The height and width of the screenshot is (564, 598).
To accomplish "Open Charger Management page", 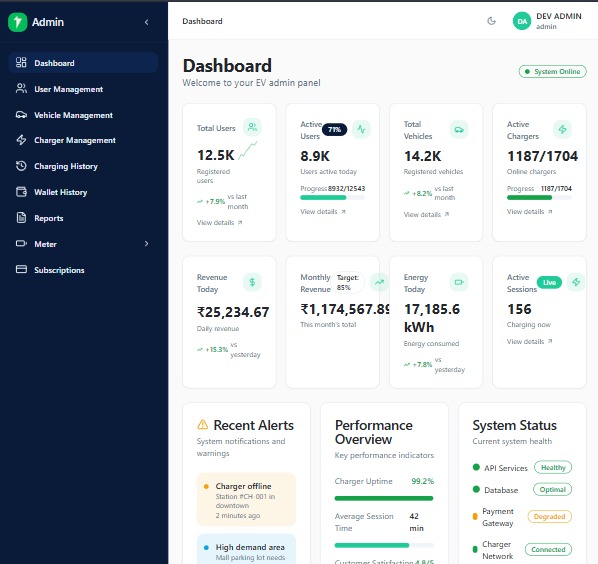I will coord(83,140).
